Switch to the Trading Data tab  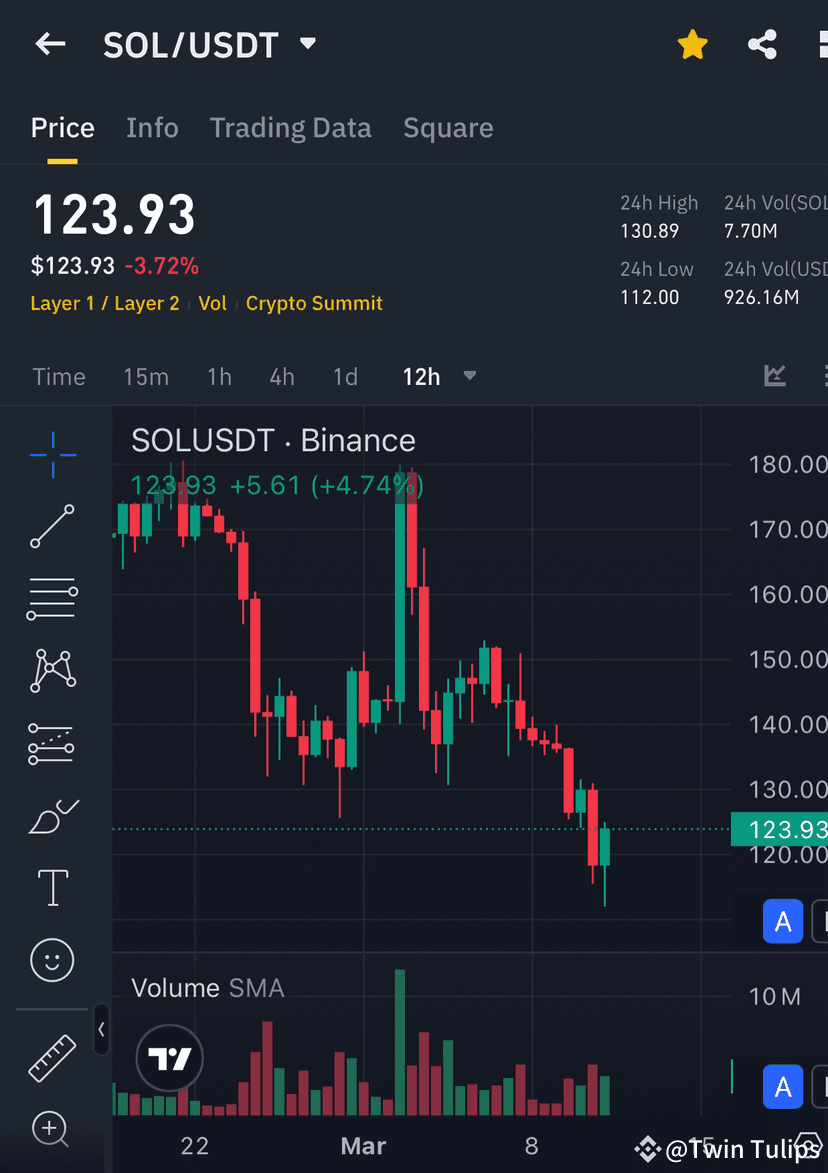290,128
